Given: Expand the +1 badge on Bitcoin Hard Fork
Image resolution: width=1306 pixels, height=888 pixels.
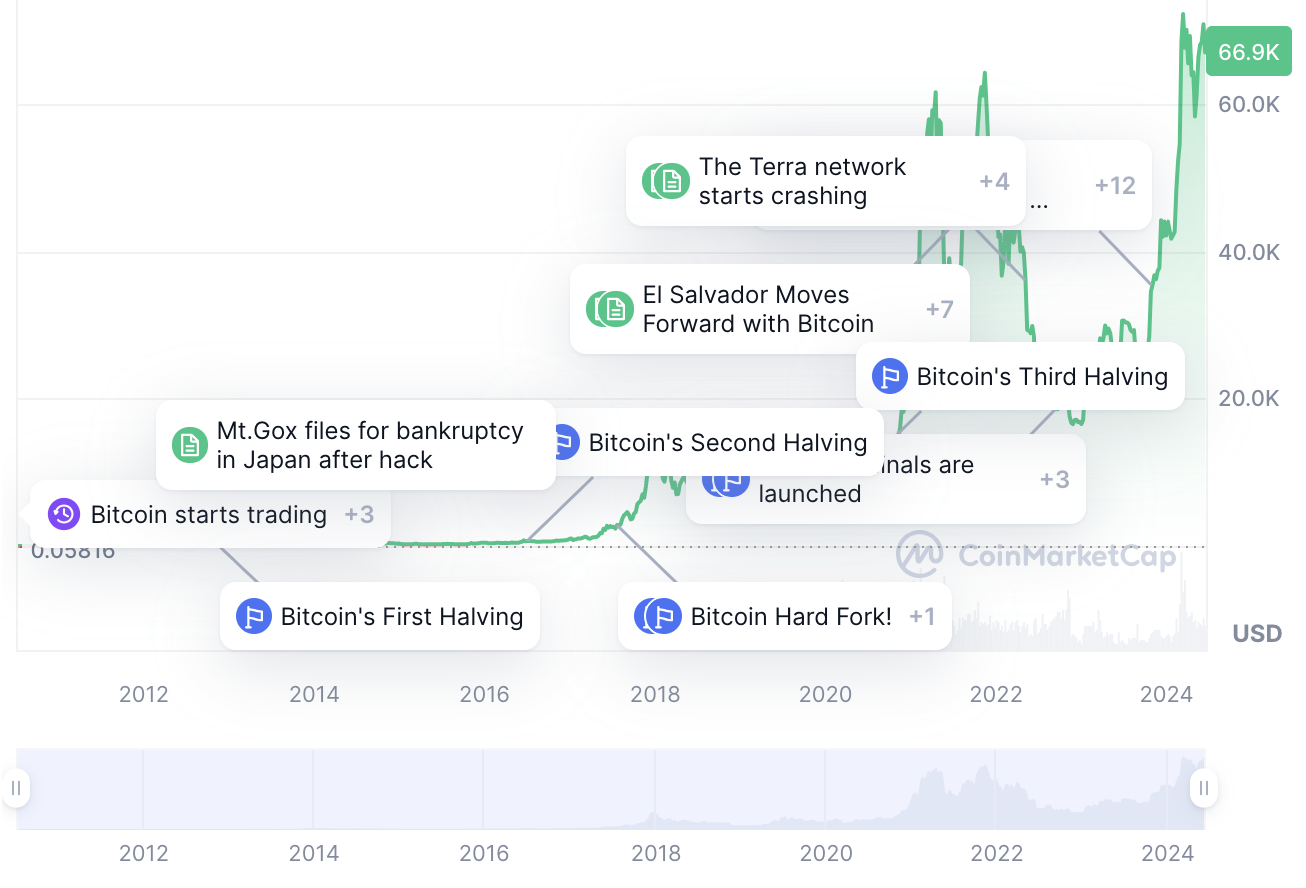Looking at the screenshot, I should coord(922,616).
